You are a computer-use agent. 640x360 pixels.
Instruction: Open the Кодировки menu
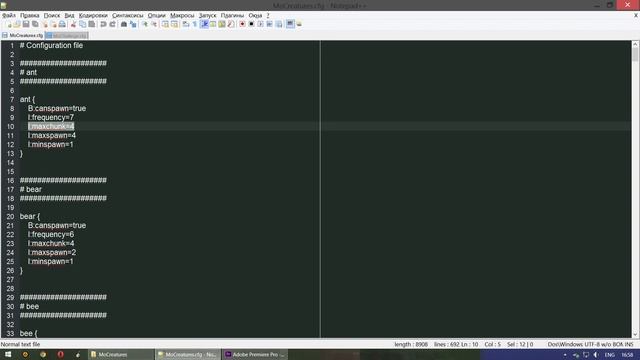(x=93, y=15)
